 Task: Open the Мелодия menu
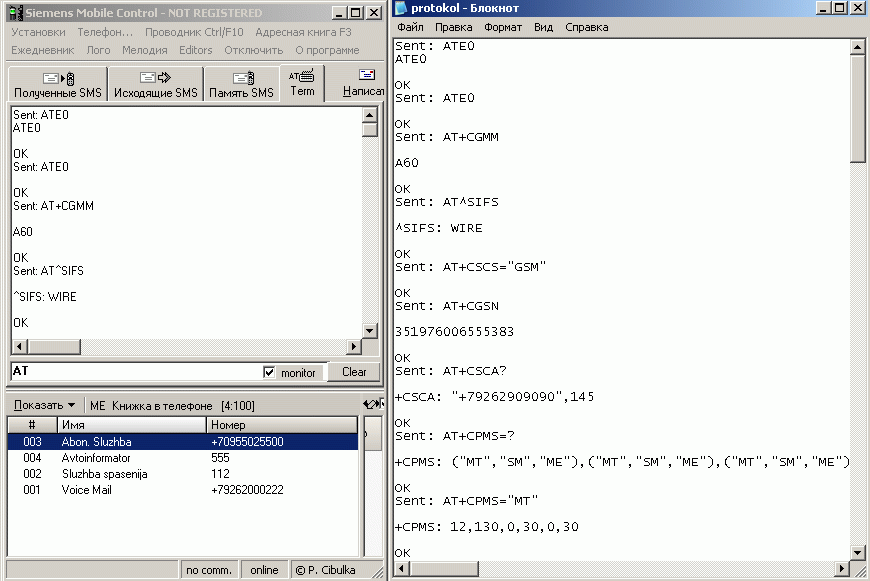(145, 50)
